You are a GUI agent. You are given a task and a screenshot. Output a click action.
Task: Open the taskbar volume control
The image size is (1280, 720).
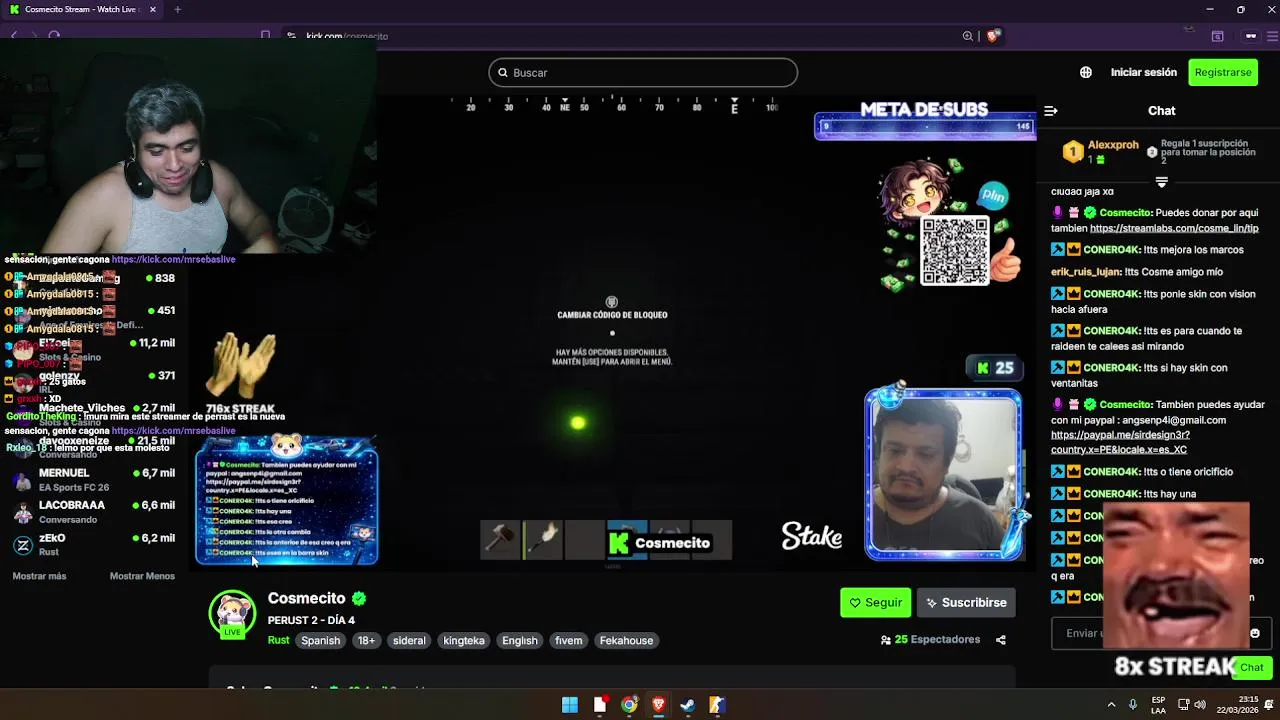click(x=1200, y=704)
